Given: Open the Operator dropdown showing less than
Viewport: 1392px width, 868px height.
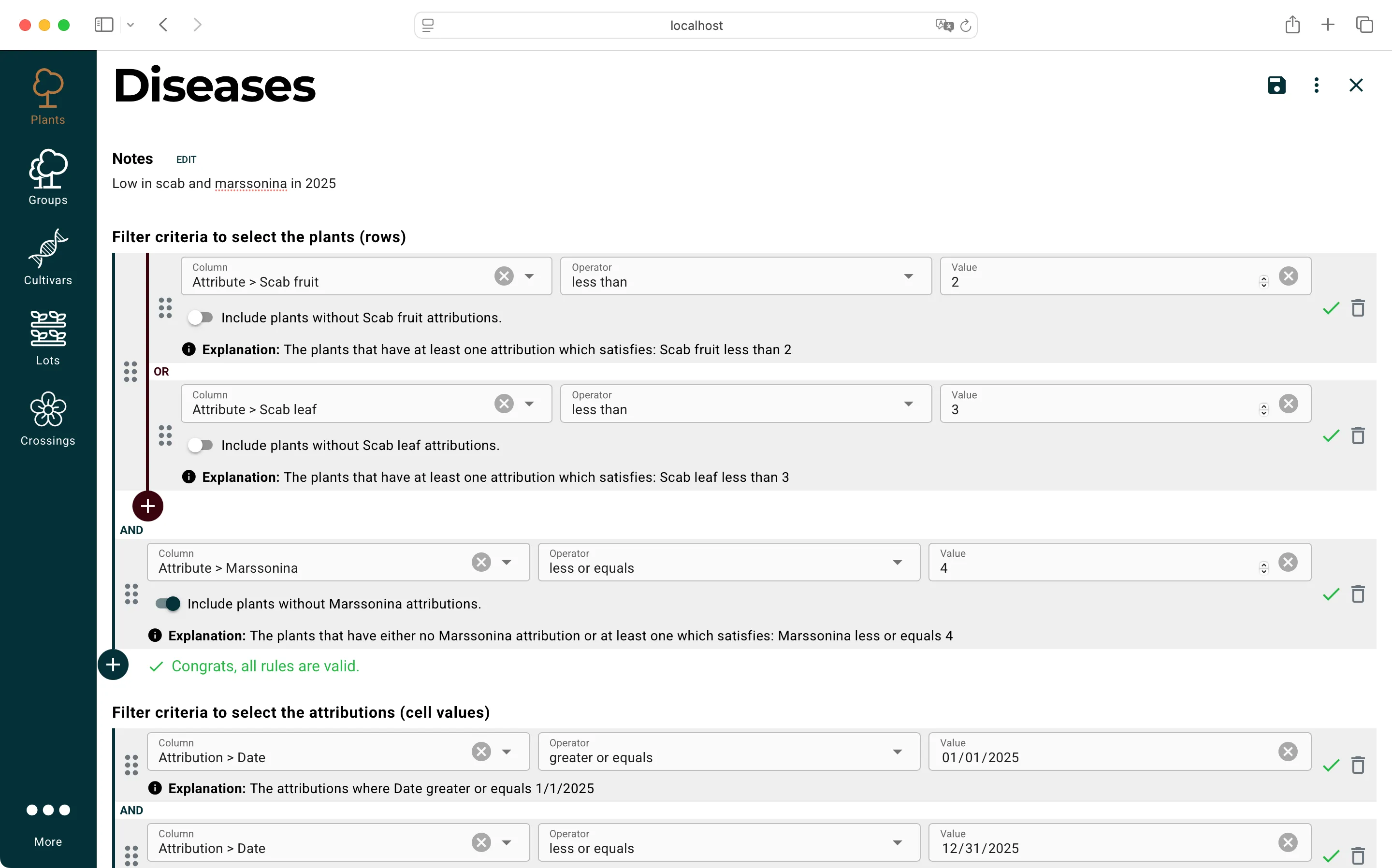Looking at the screenshot, I should (x=909, y=276).
